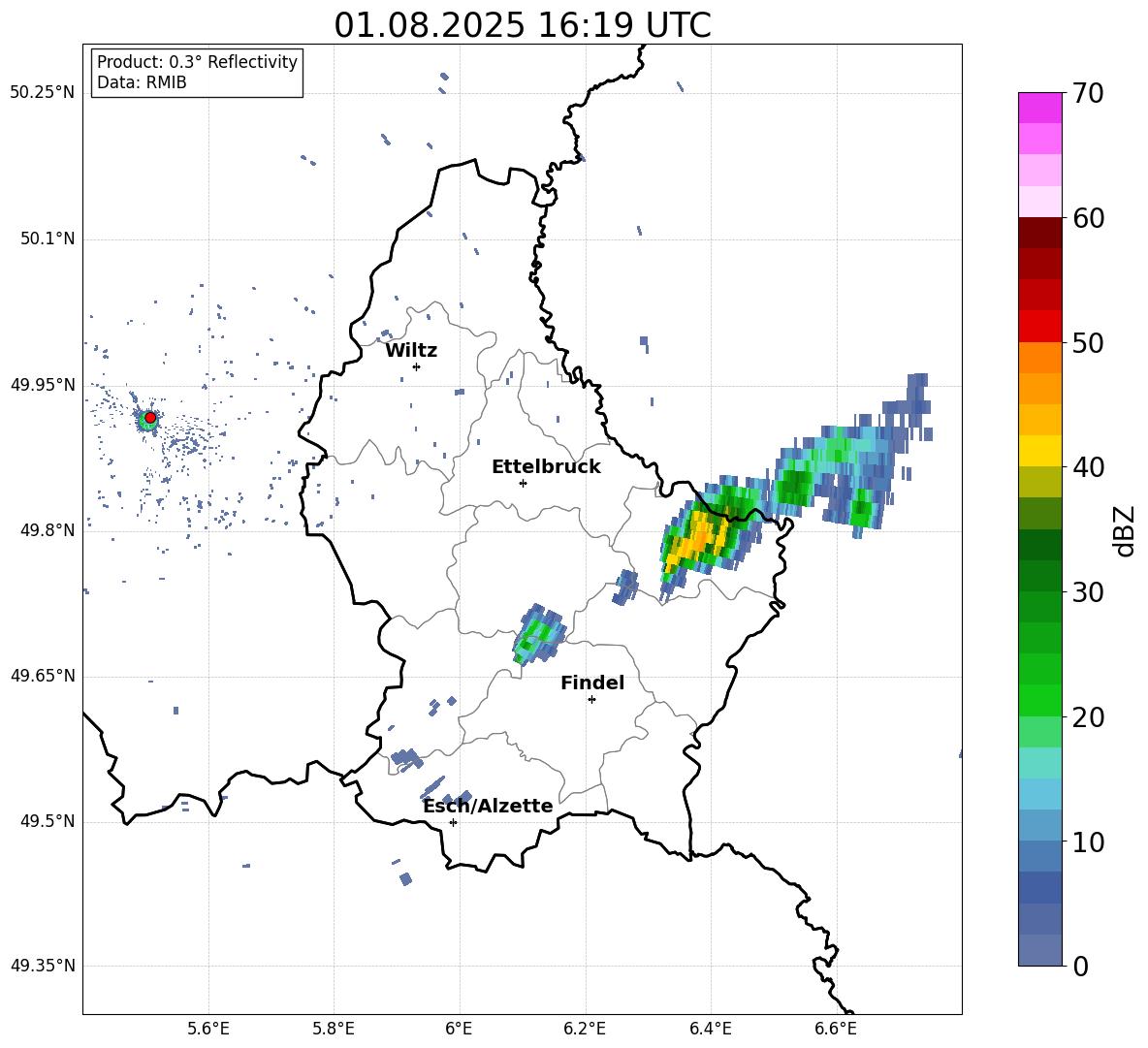Click the 6°E longitude label
1148x1048 pixels.
pos(460,1029)
